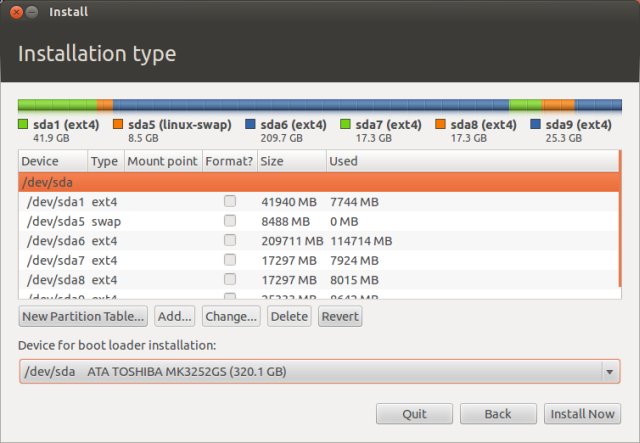Image resolution: width=640 pixels, height=443 pixels.
Task: Tick the Format checkbox for /dev/sda7
Action: (x=230, y=260)
